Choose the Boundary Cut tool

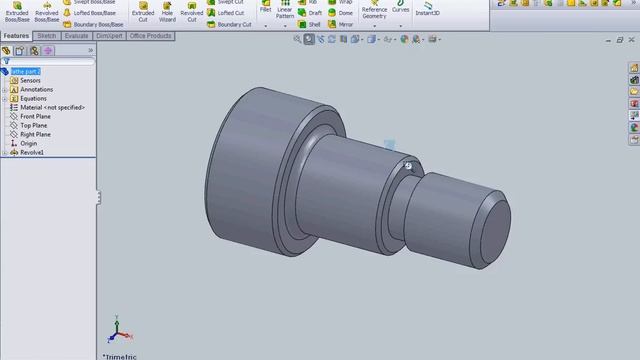pos(229,24)
